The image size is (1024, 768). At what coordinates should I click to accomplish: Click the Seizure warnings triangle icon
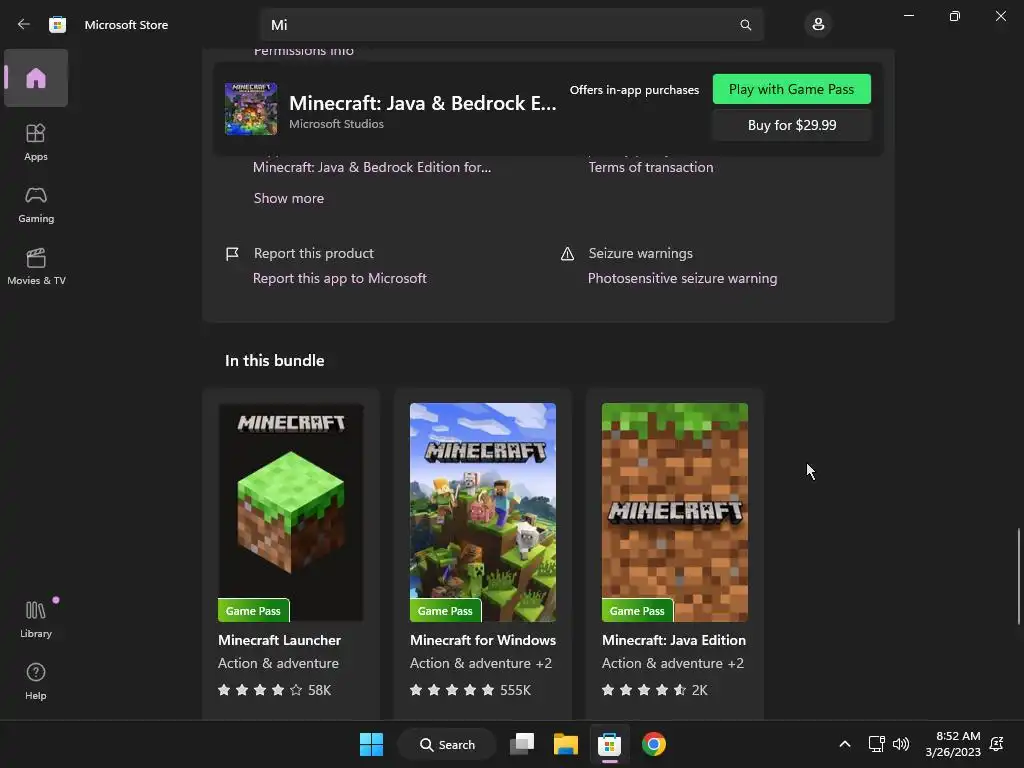click(x=568, y=253)
